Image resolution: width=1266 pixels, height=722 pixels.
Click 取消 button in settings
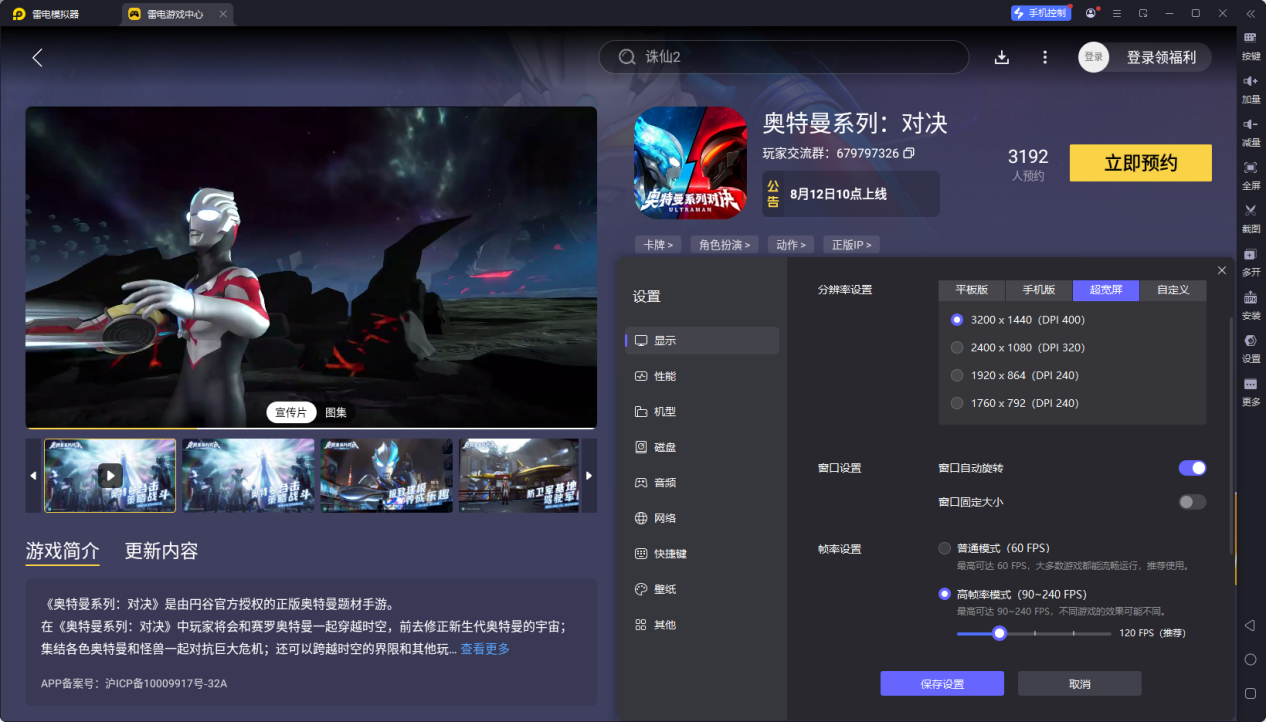pyautogui.click(x=1080, y=684)
